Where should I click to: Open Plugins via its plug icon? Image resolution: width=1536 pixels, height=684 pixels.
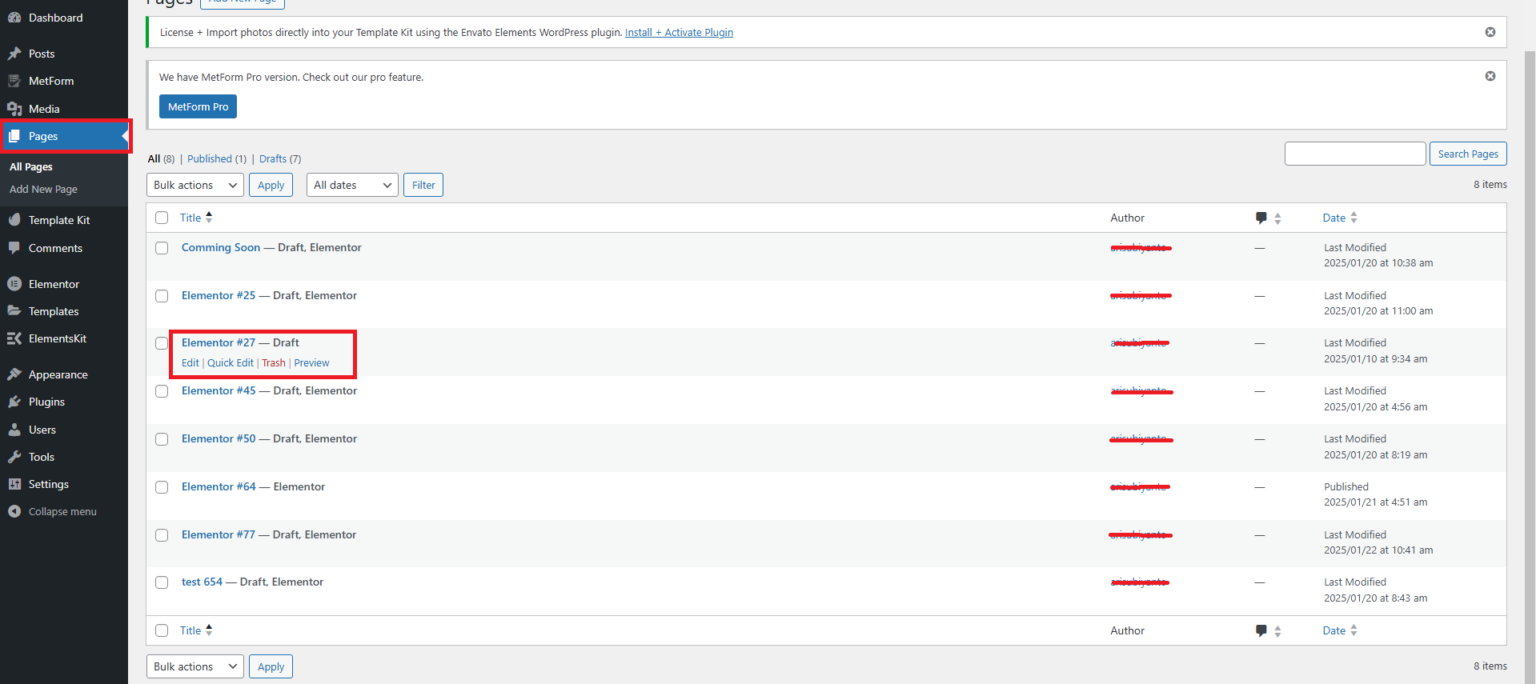(14, 402)
